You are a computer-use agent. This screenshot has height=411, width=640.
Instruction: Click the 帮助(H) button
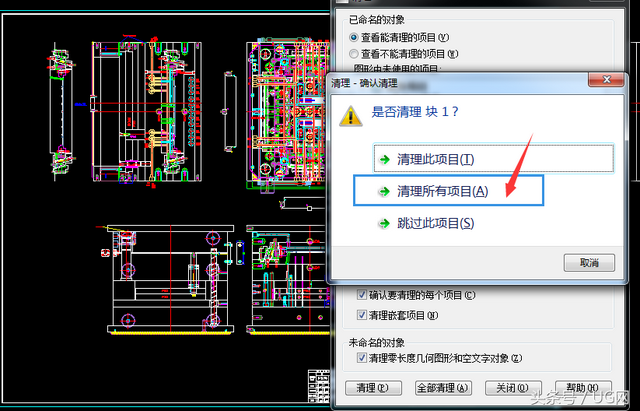pos(583,388)
